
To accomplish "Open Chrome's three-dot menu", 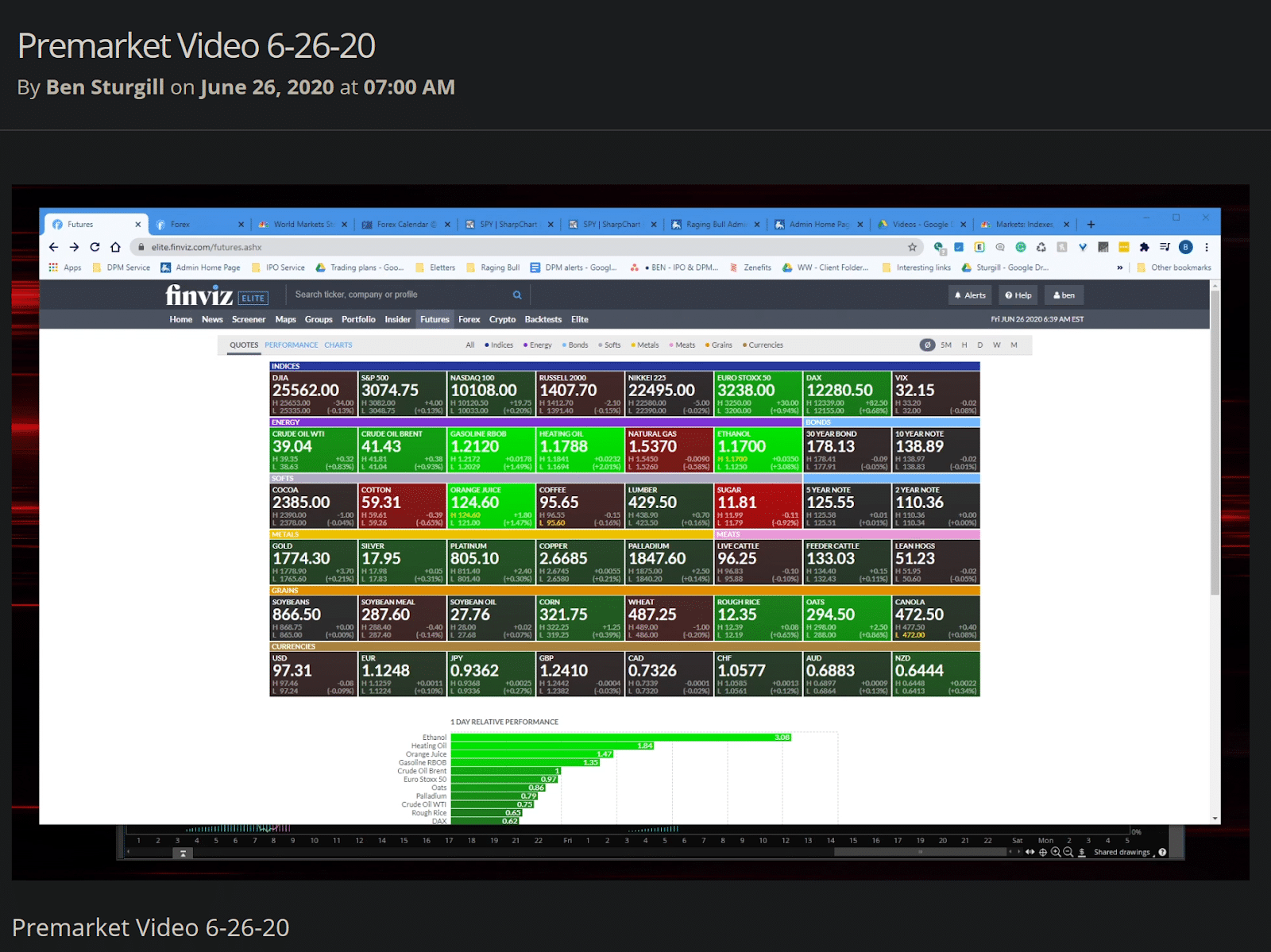I will tap(1206, 247).
